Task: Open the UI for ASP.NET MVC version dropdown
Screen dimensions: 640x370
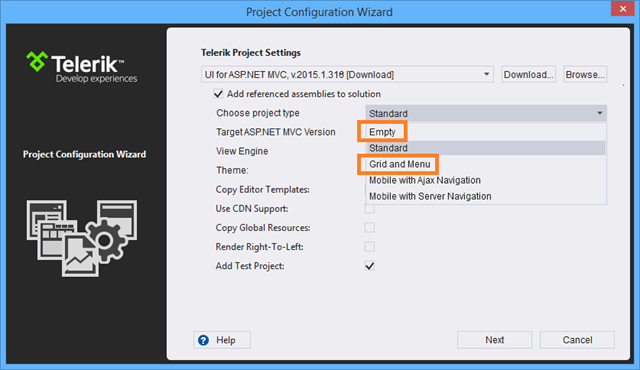Action: coord(347,75)
